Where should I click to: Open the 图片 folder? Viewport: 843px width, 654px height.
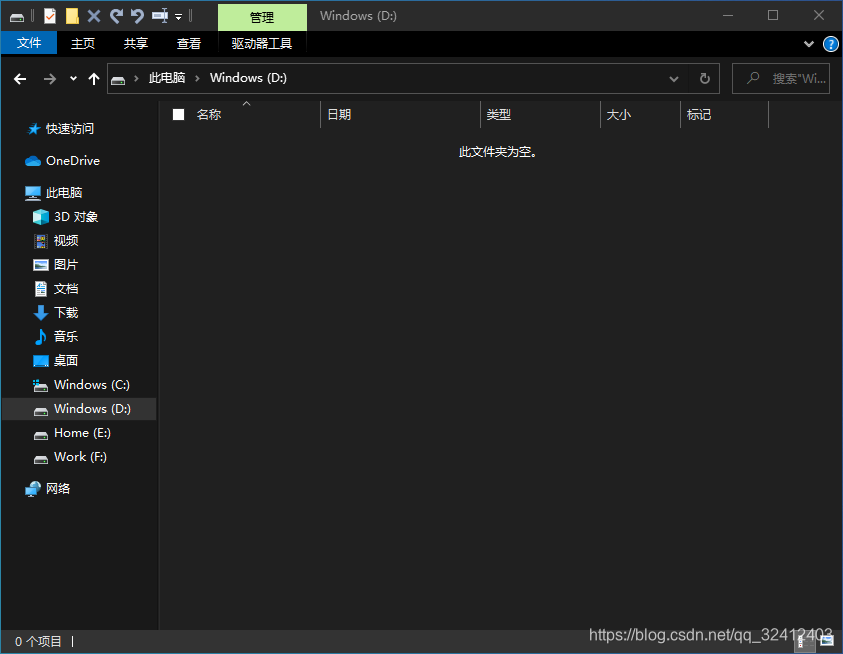tap(66, 265)
